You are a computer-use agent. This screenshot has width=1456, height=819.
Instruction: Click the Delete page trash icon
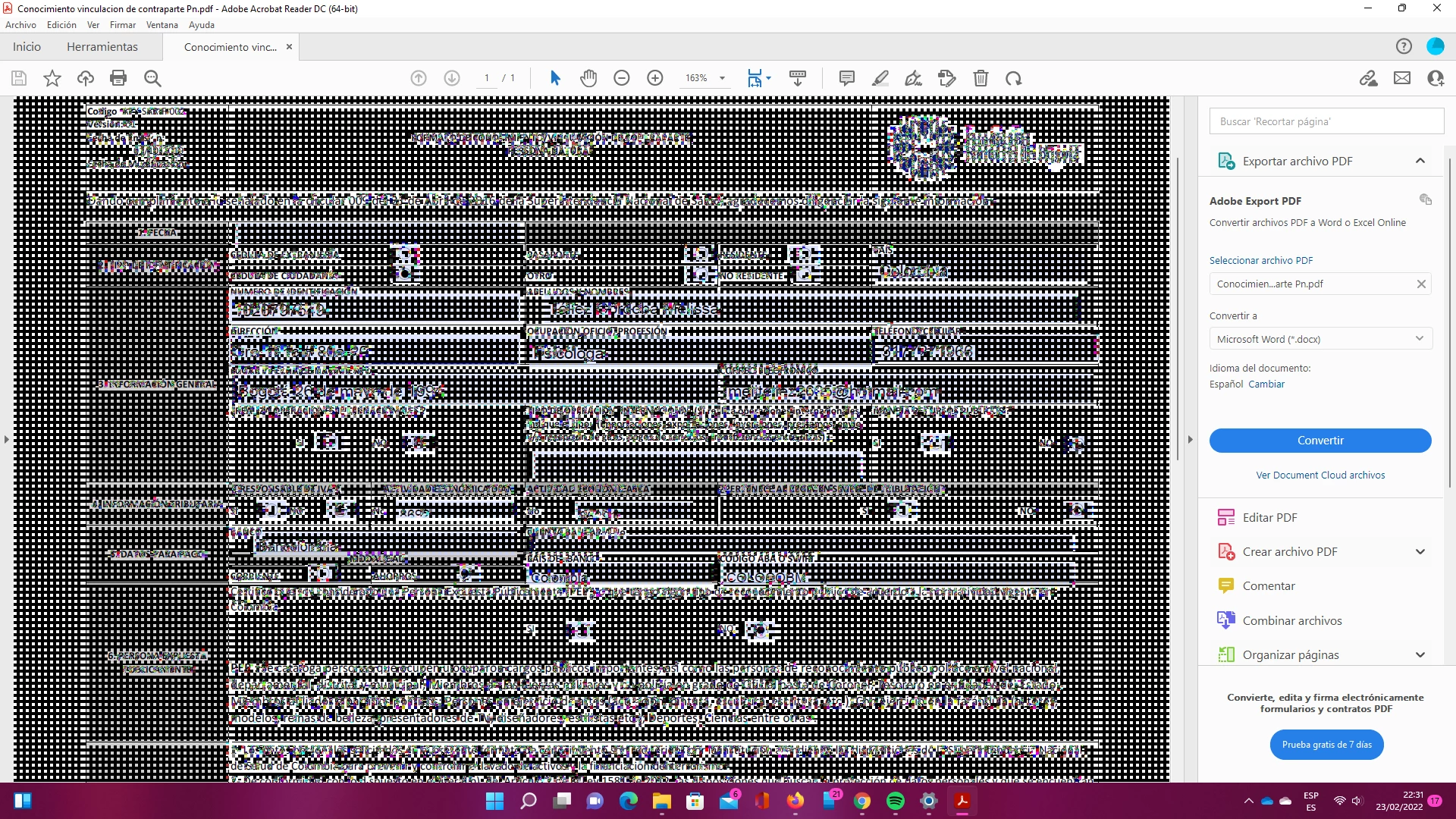point(981,78)
